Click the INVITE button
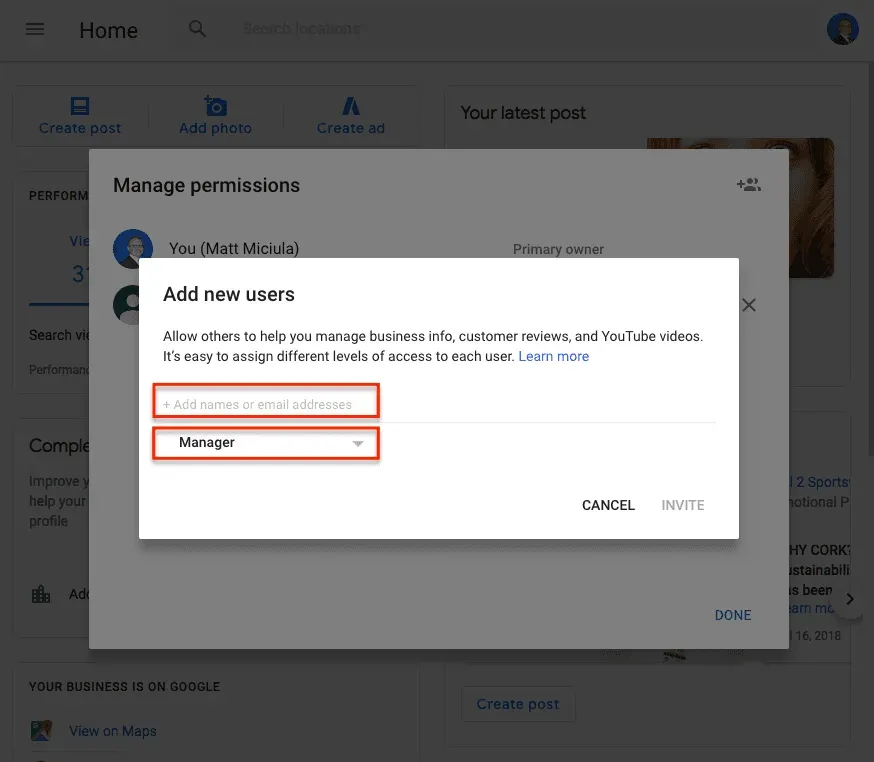Screen dimensions: 874x762 pos(683,505)
